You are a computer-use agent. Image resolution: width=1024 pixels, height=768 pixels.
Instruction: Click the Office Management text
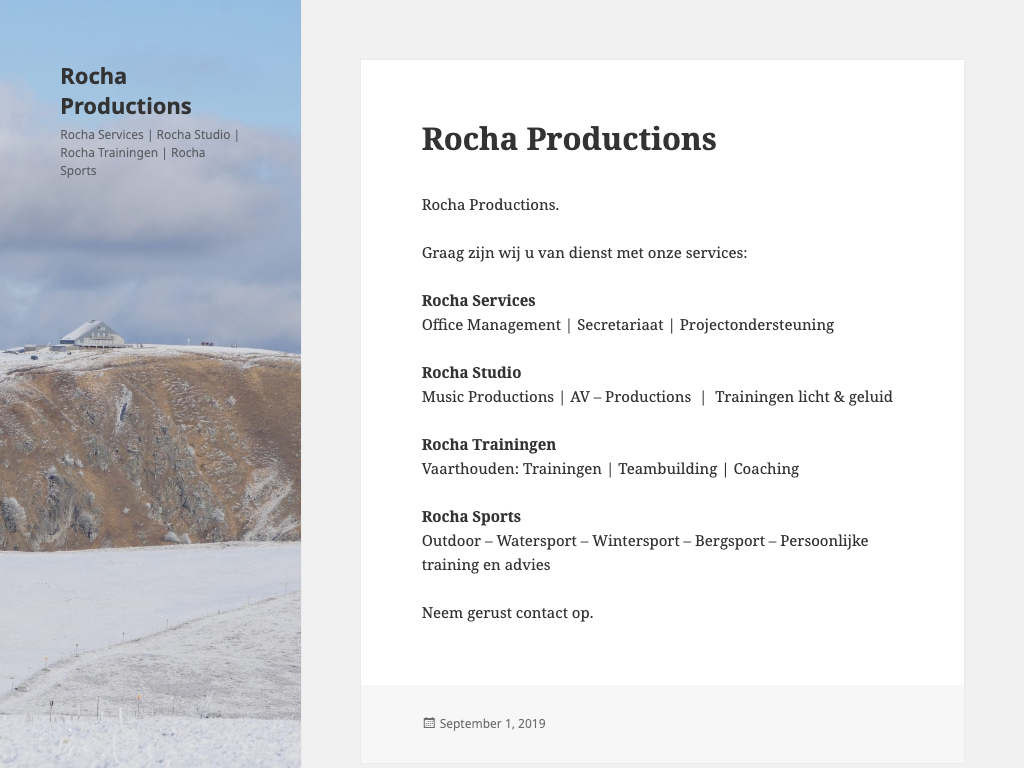pyautogui.click(x=491, y=324)
